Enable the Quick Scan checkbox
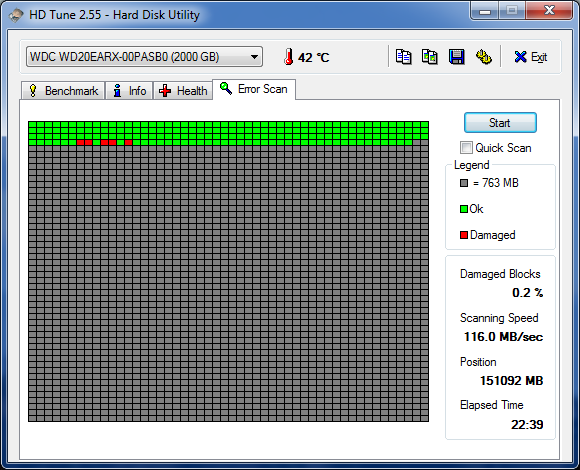The width and height of the screenshot is (580, 470). 466,148
